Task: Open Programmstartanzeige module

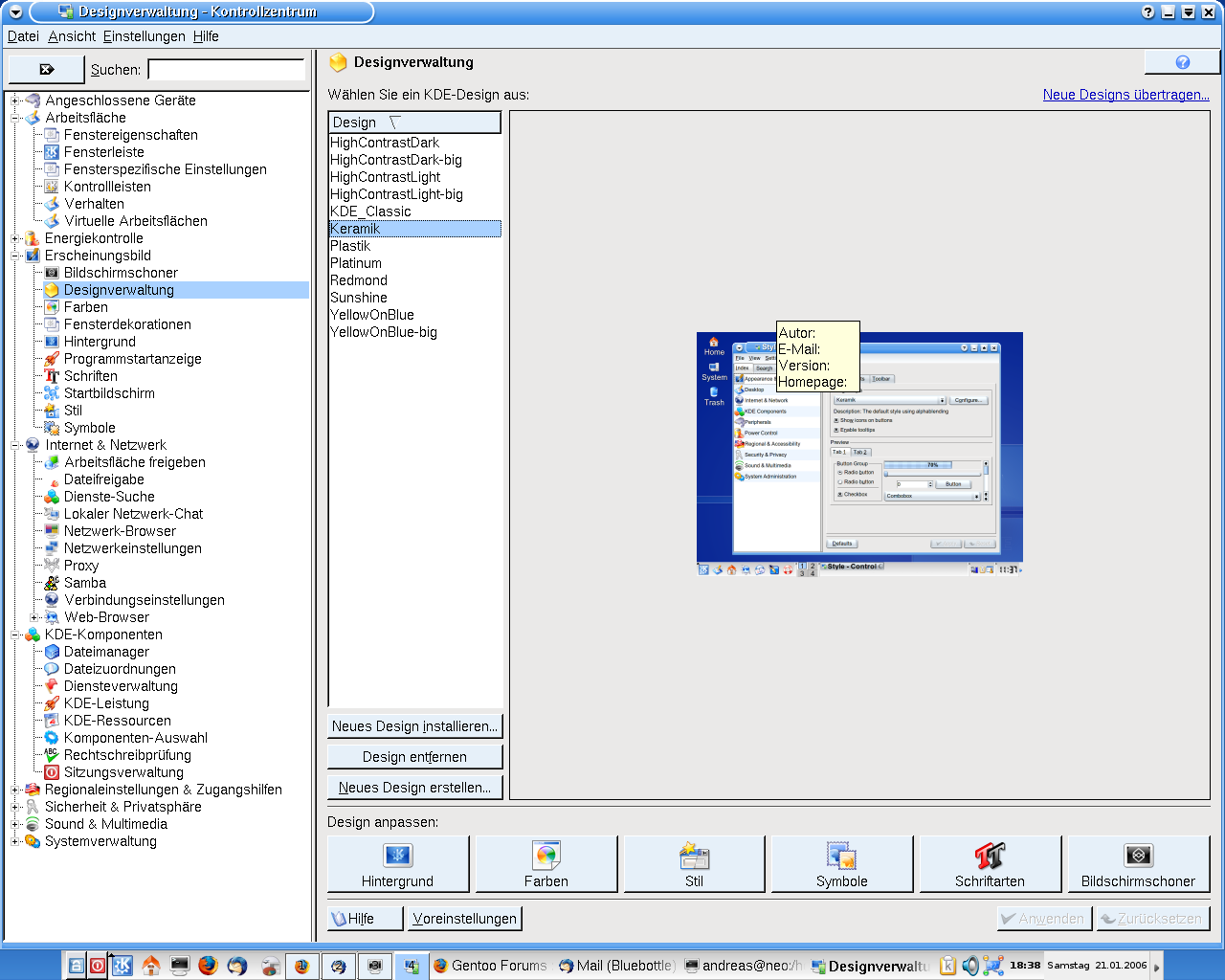Action: pyautogui.click(x=132, y=359)
